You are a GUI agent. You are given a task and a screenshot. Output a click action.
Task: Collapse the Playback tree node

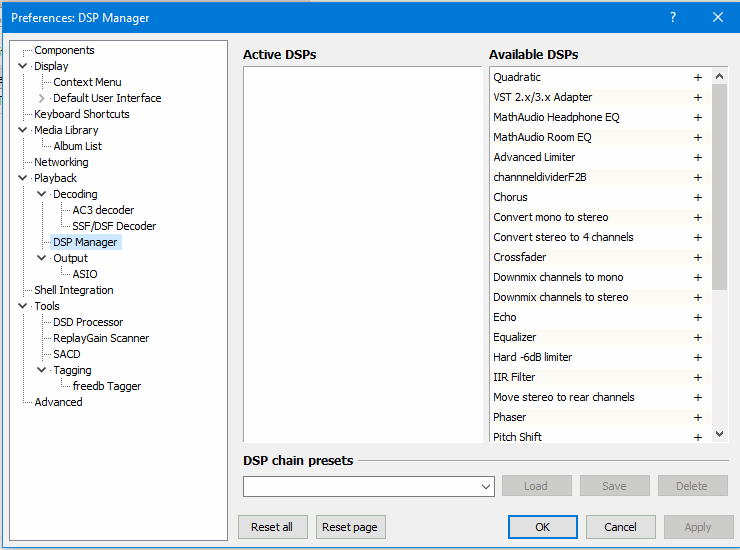[23, 178]
